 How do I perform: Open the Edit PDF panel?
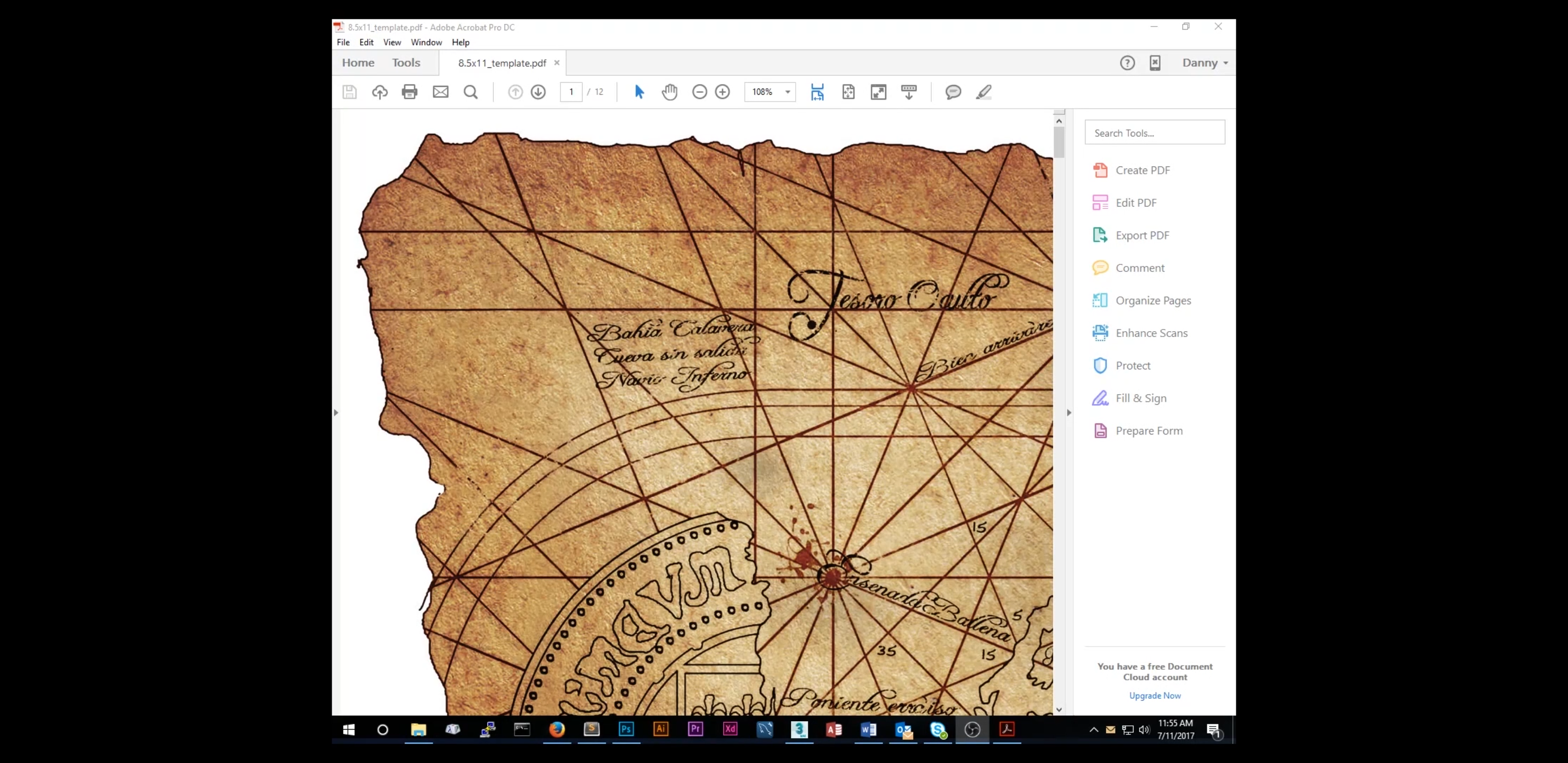[1136, 202]
